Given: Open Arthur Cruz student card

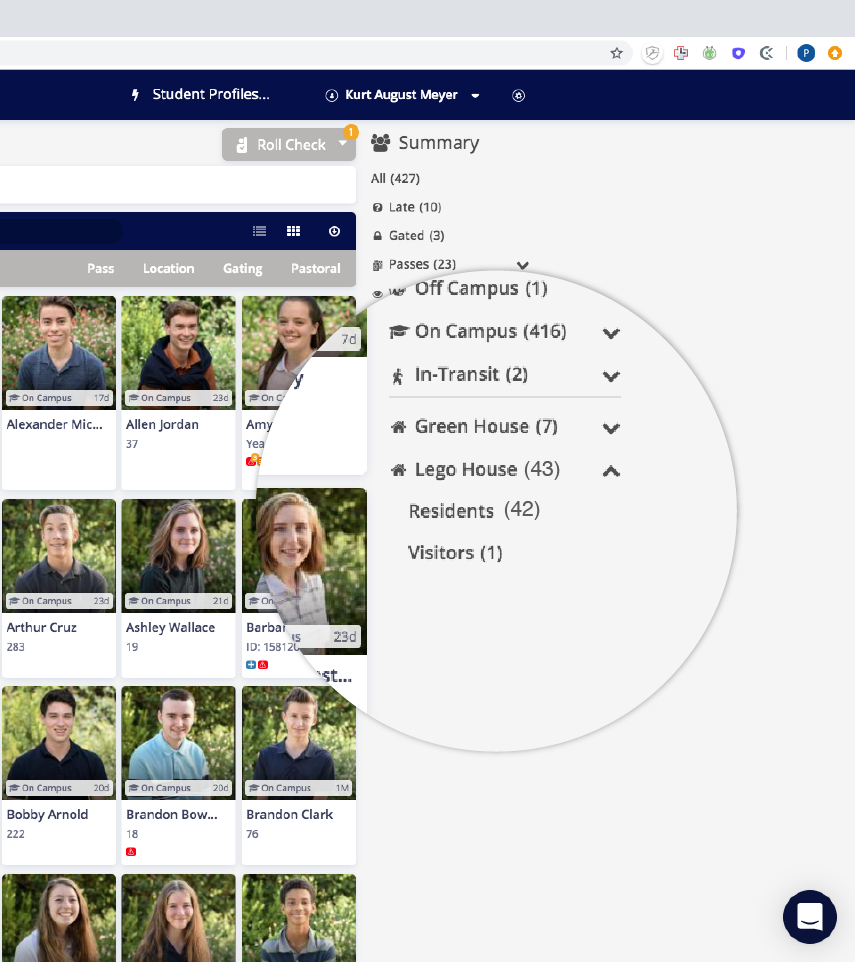Looking at the screenshot, I should [x=59, y=588].
